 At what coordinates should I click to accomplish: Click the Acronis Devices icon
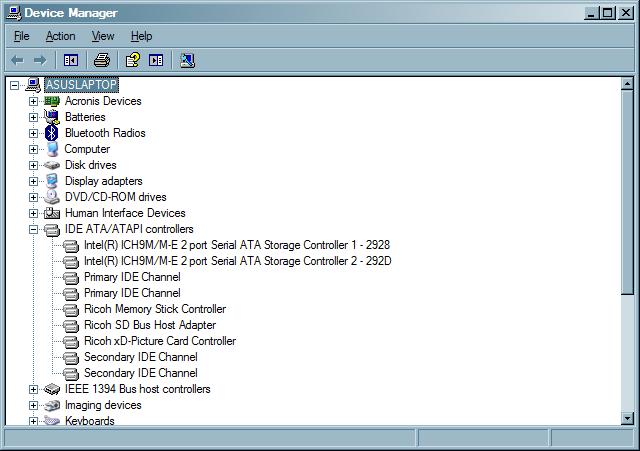coord(52,101)
